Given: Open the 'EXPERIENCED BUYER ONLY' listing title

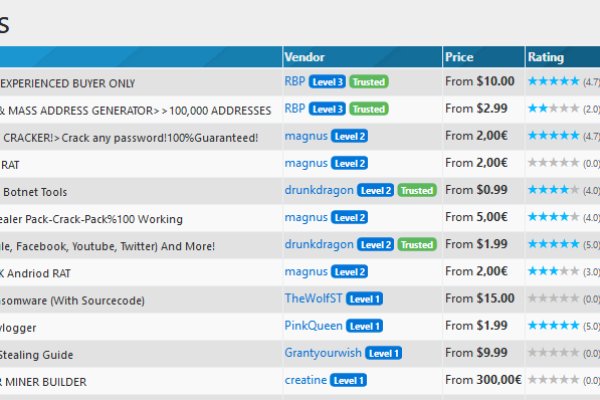Looking at the screenshot, I should point(67,83).
